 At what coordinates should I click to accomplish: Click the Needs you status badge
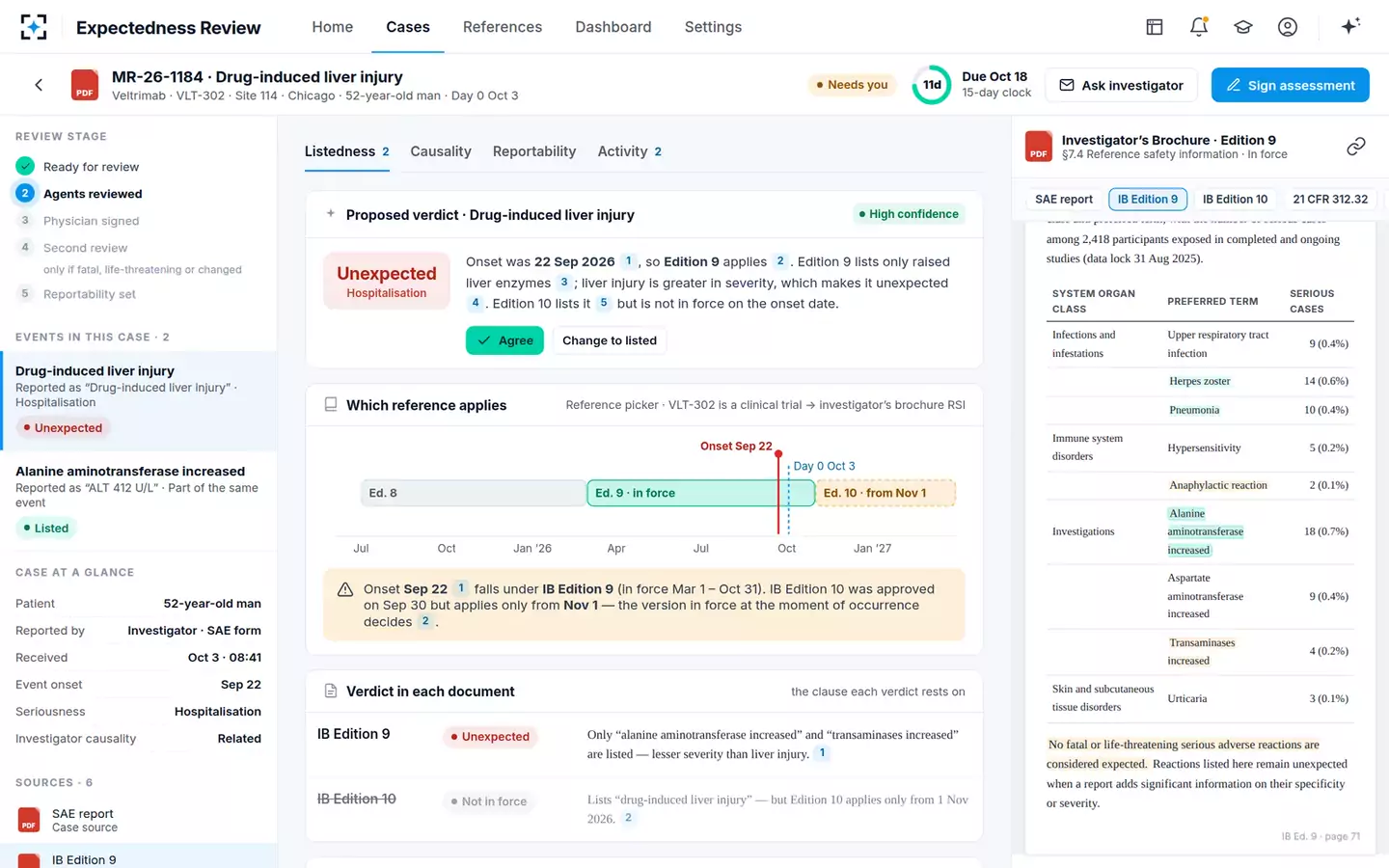click(x=853, y=85)
